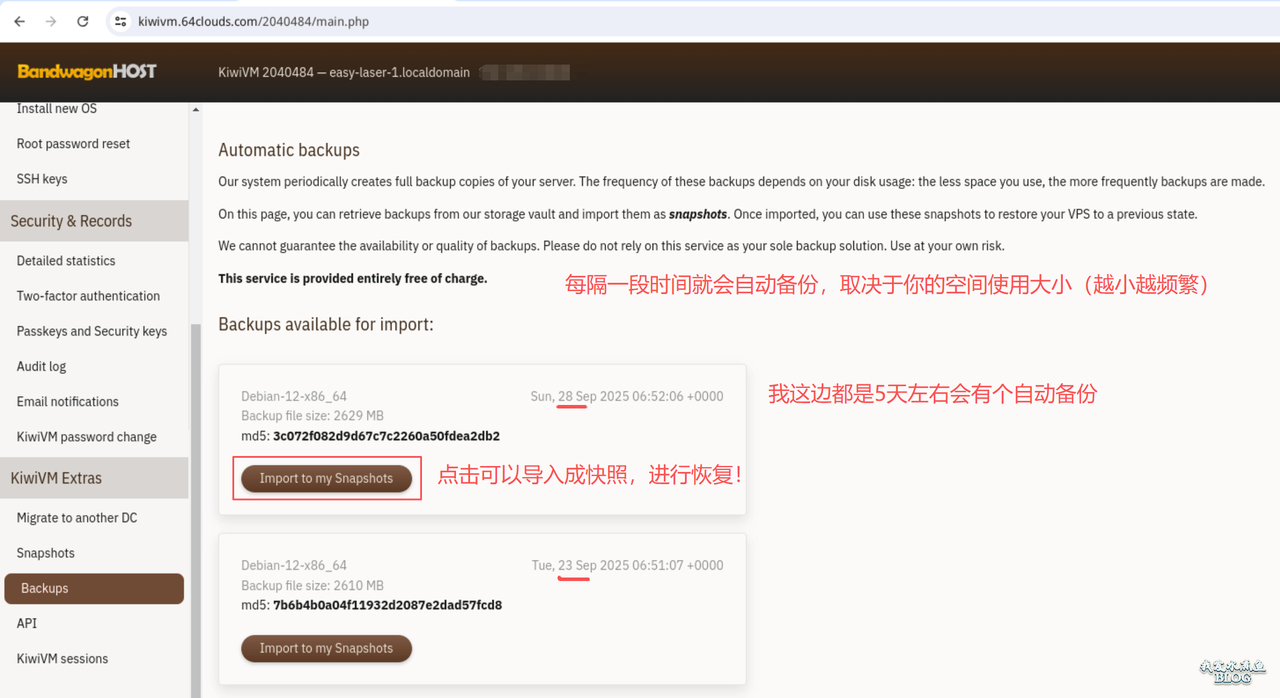The height and width of the screenshot is (698, 1280).
Task: Open Root password reset
Action: [x=73, y=144]
